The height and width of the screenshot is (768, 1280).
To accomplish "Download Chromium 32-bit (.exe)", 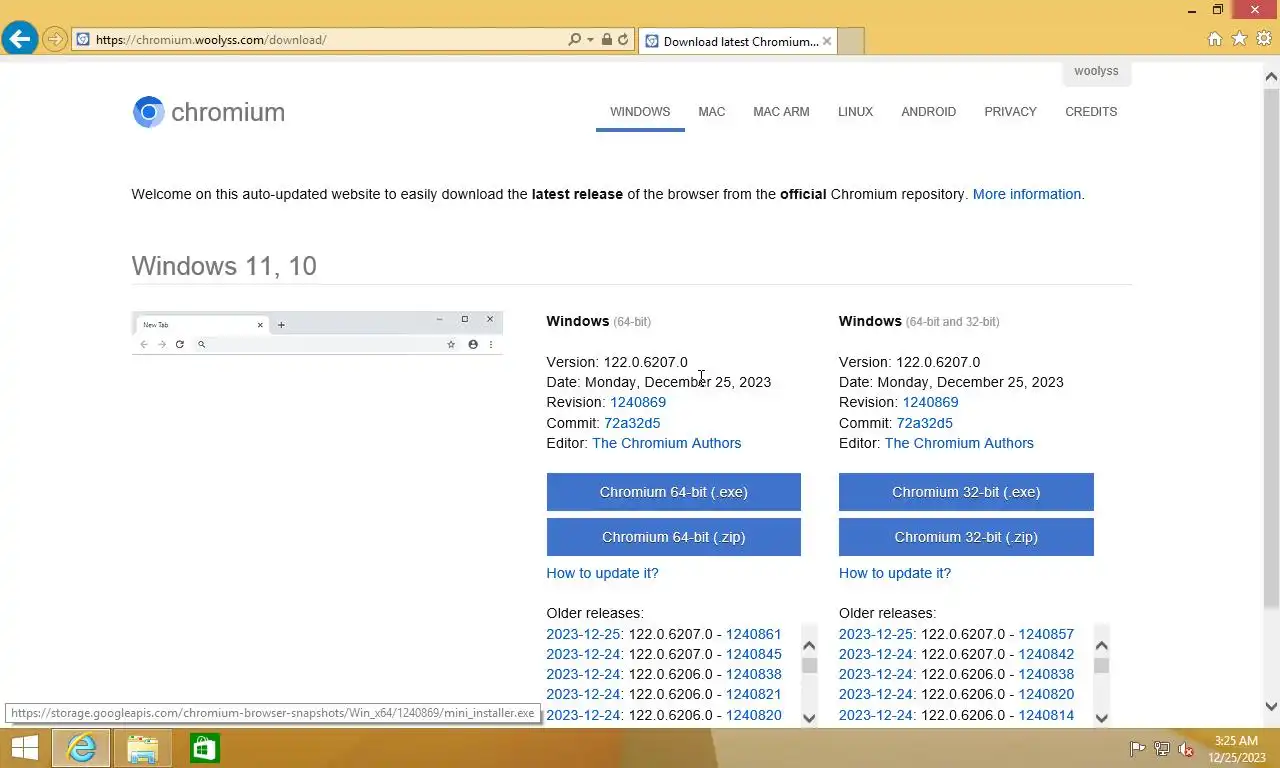I will pyautogui.click(x=966, y=492).
